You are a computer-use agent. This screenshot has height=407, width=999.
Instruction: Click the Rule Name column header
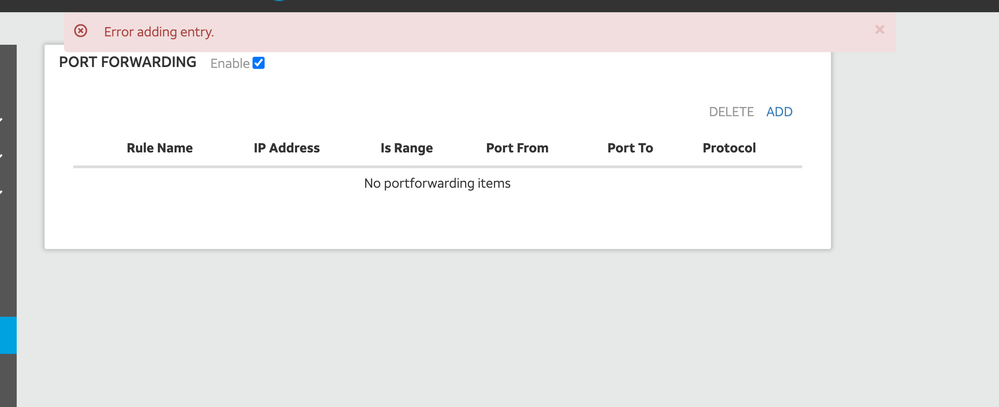(159, 148)
